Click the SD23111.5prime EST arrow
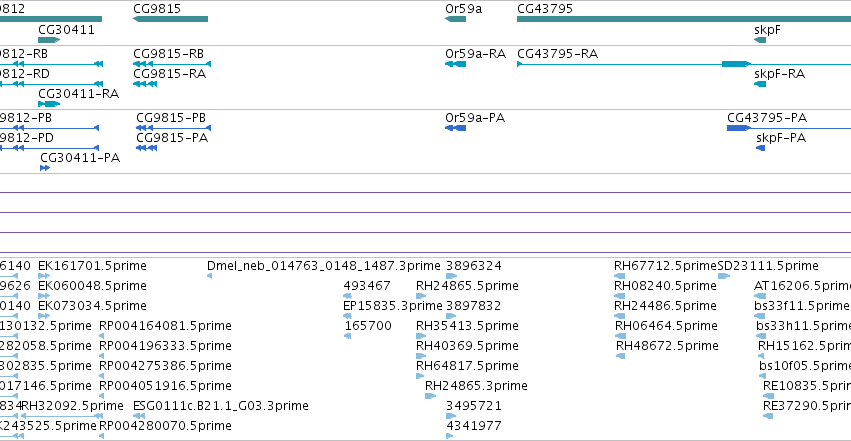Image resolution: width=851 pixels, height=441 pixels. pos(724,276)
